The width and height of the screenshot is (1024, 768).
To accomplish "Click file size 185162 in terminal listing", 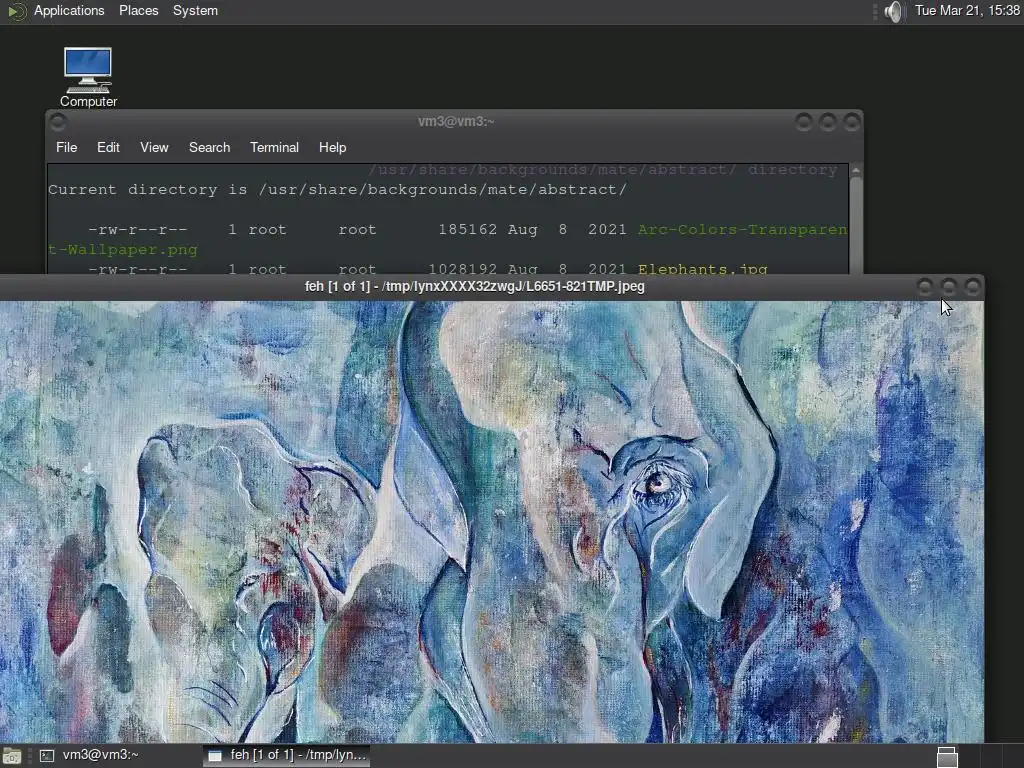I will 467,230.
